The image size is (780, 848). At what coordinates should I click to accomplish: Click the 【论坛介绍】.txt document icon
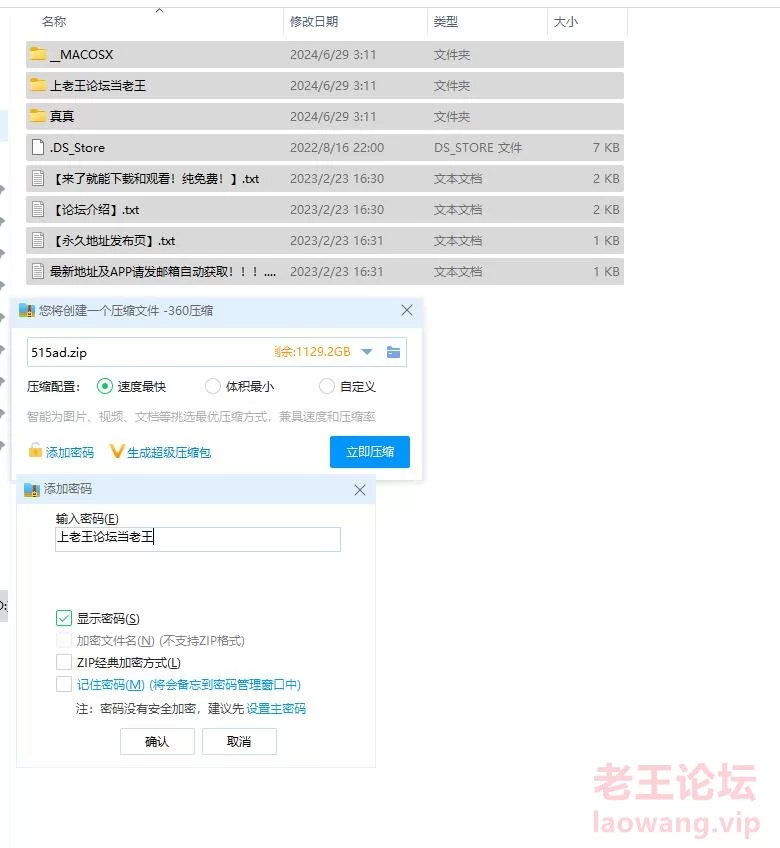click(38, 209)
